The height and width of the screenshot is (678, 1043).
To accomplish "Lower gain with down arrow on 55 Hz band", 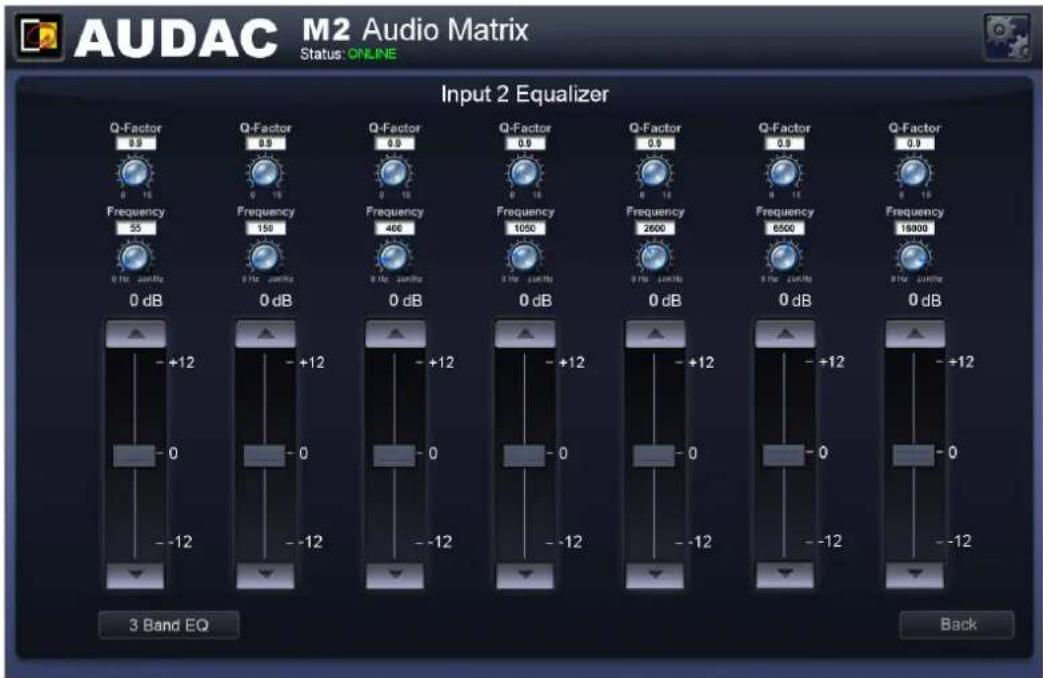I will pos(136,576).
